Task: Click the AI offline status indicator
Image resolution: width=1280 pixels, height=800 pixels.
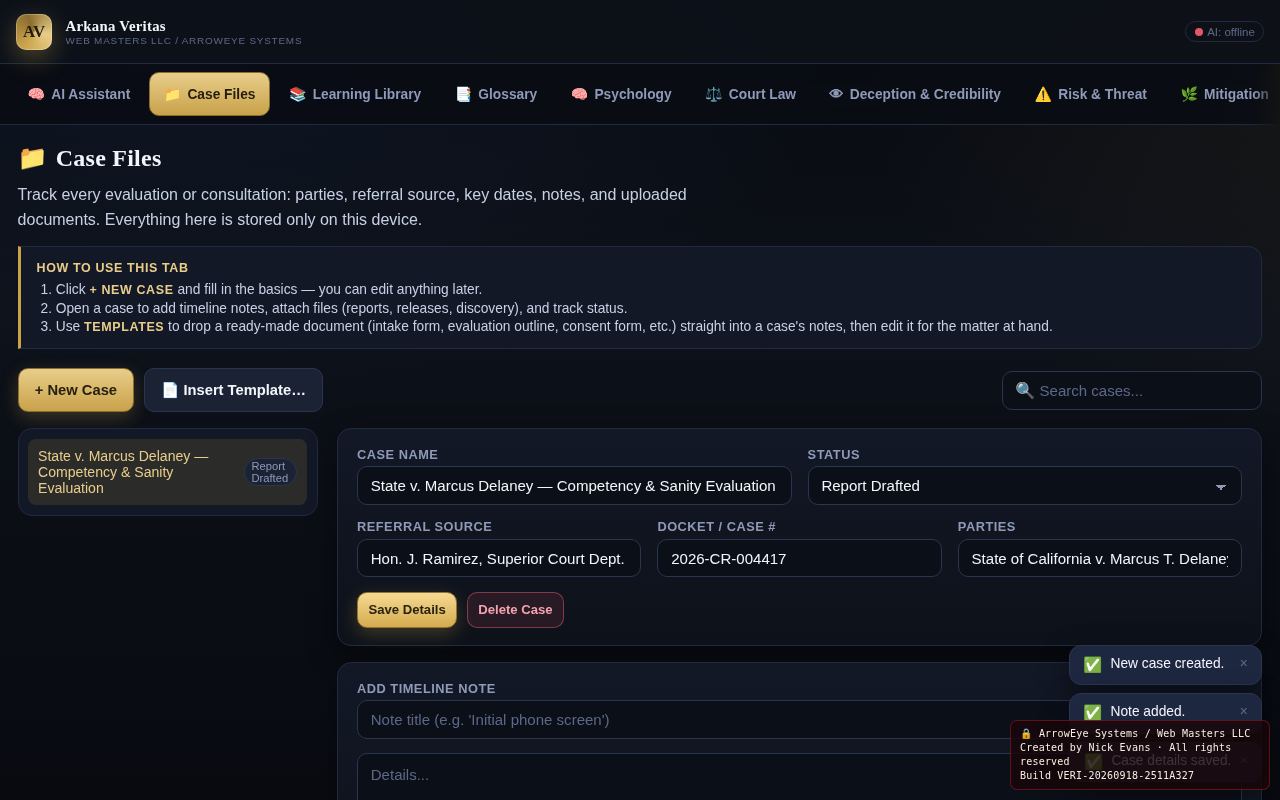Action: [1224, 32]
